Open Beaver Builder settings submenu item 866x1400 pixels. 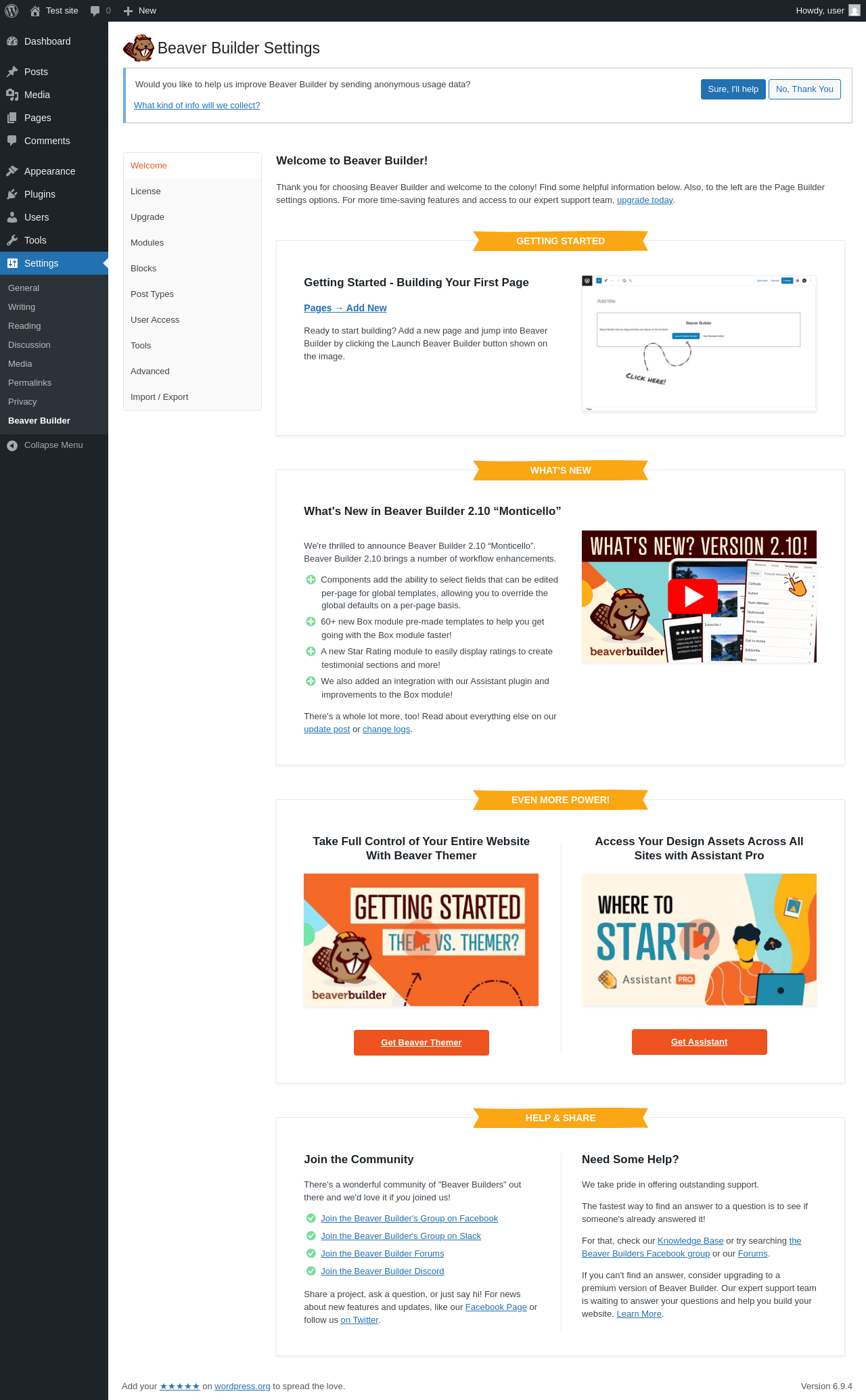(54, 421)
